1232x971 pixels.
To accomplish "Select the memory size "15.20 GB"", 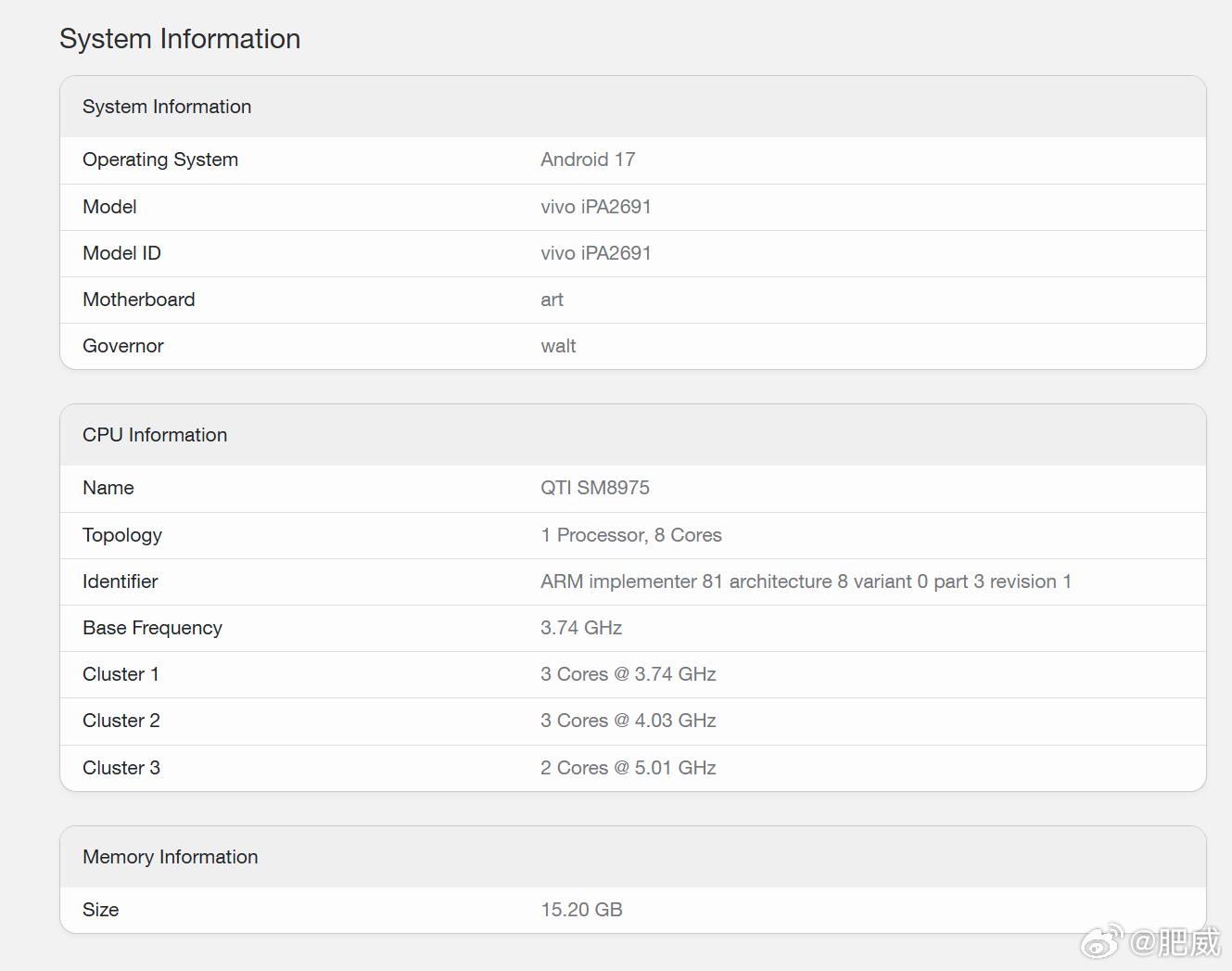I will 581,910.
